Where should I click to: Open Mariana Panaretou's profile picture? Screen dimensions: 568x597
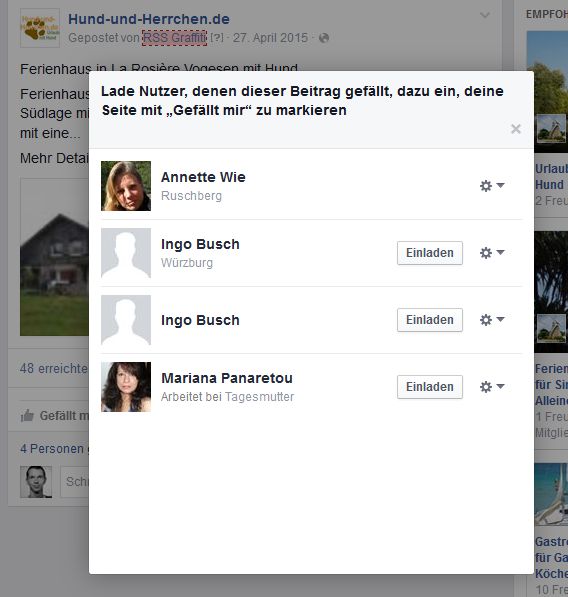tap(126, 387)
